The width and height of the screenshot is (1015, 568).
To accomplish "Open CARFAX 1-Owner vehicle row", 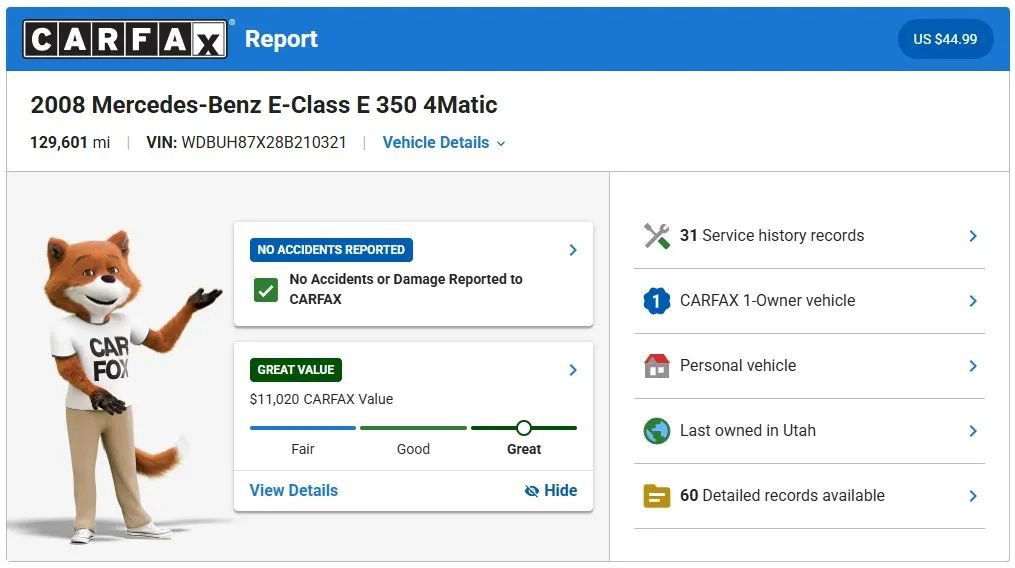I will (972, 301).
